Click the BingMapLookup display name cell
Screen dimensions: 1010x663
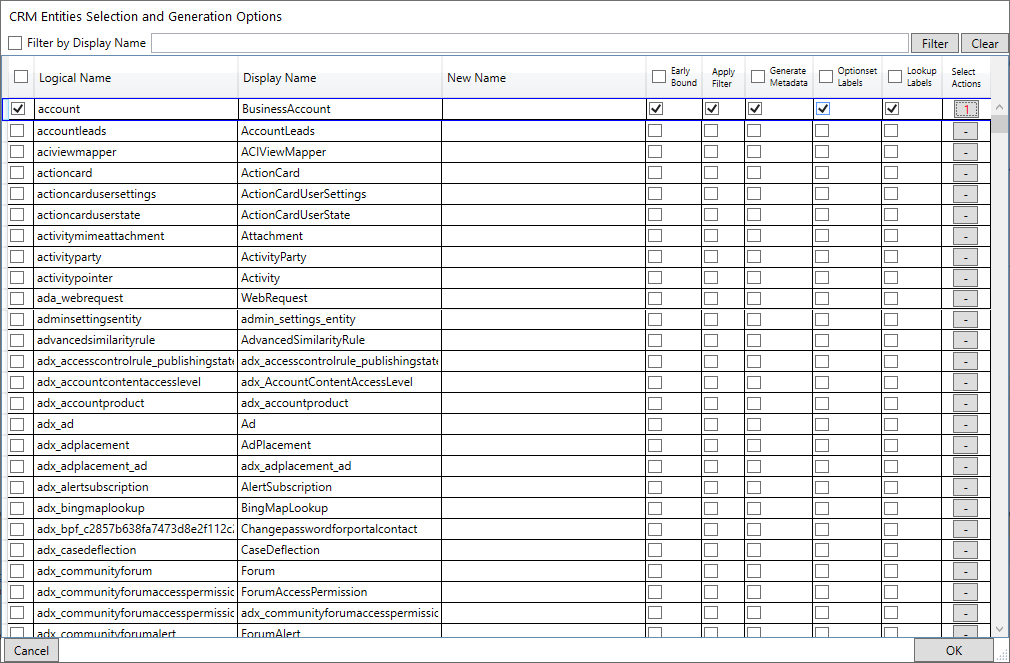pos(339,508)
